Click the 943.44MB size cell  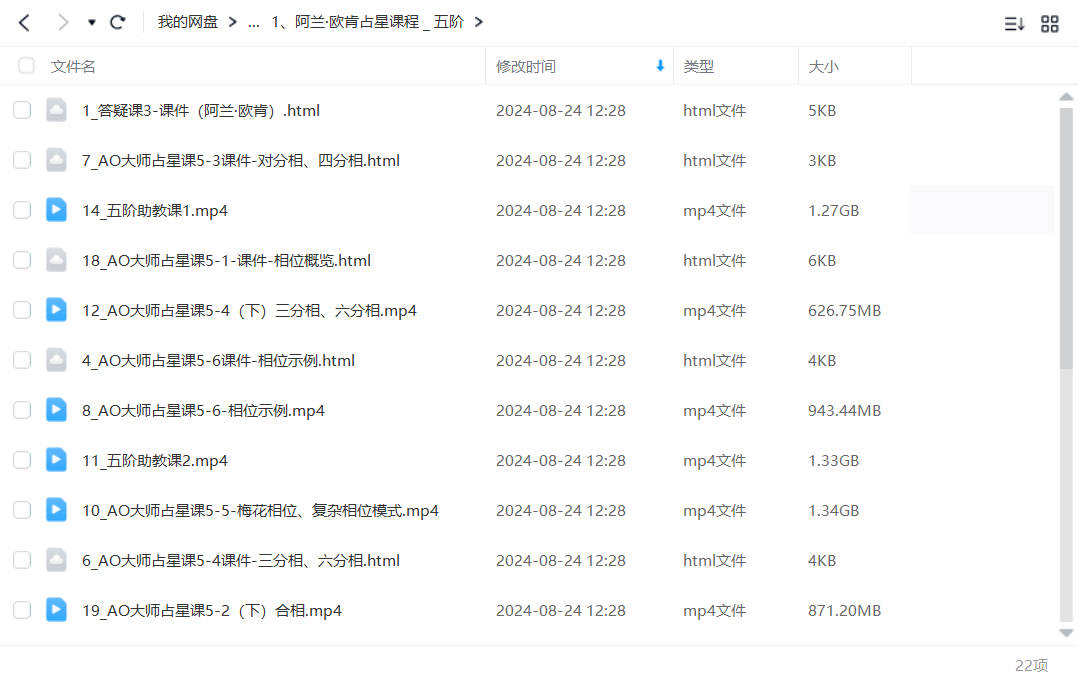click(x=844, y=411)
